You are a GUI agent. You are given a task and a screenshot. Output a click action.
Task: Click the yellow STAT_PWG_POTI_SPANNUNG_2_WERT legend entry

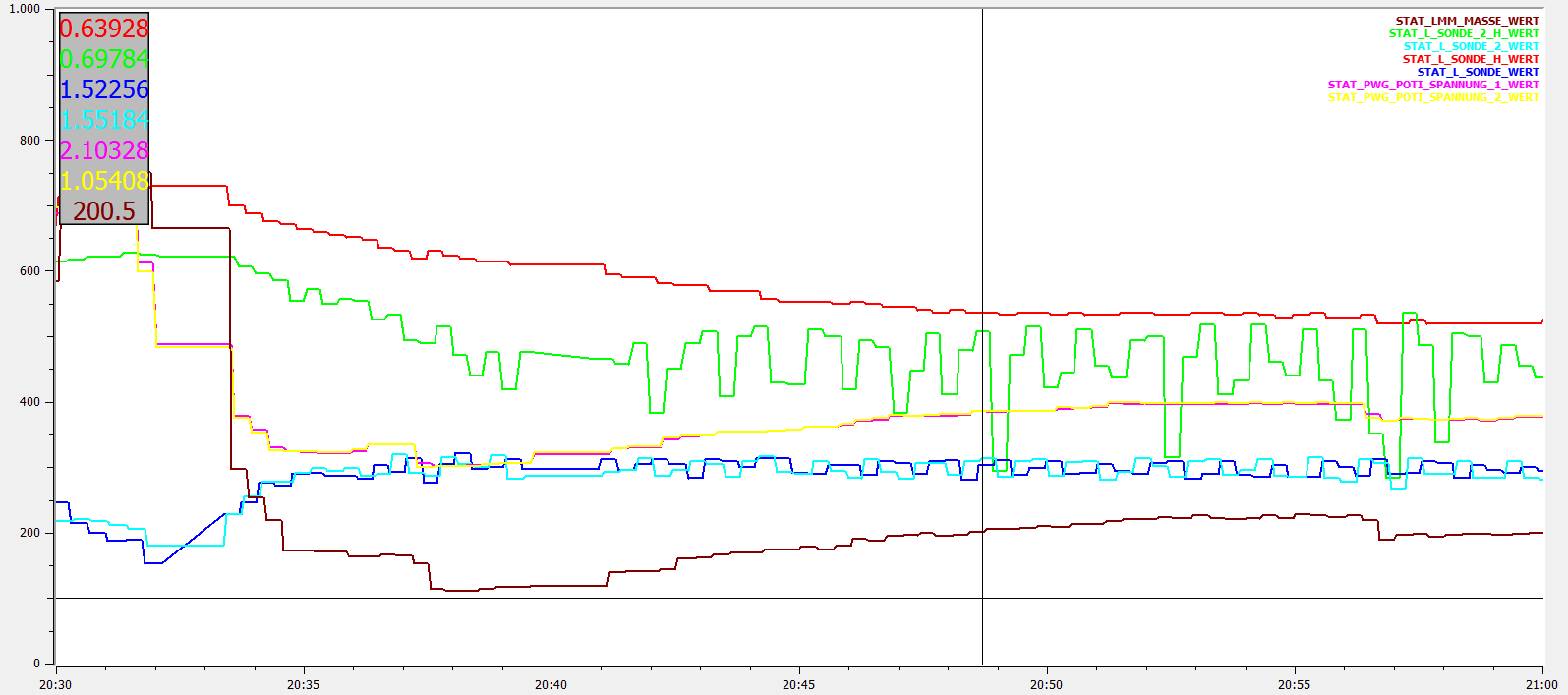[1433, 97]
